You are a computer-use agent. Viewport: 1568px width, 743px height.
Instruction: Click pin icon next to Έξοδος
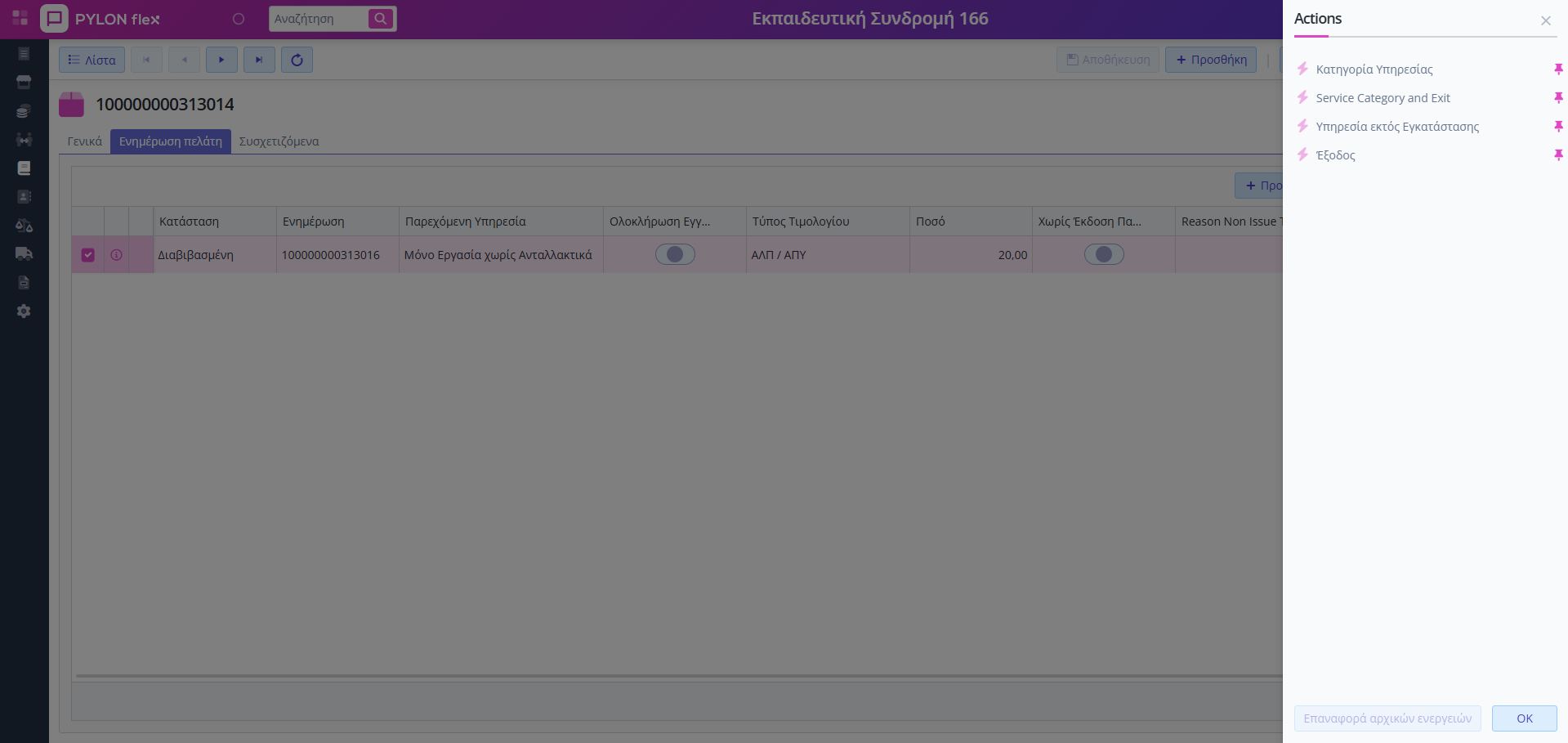coord(1557,155)
